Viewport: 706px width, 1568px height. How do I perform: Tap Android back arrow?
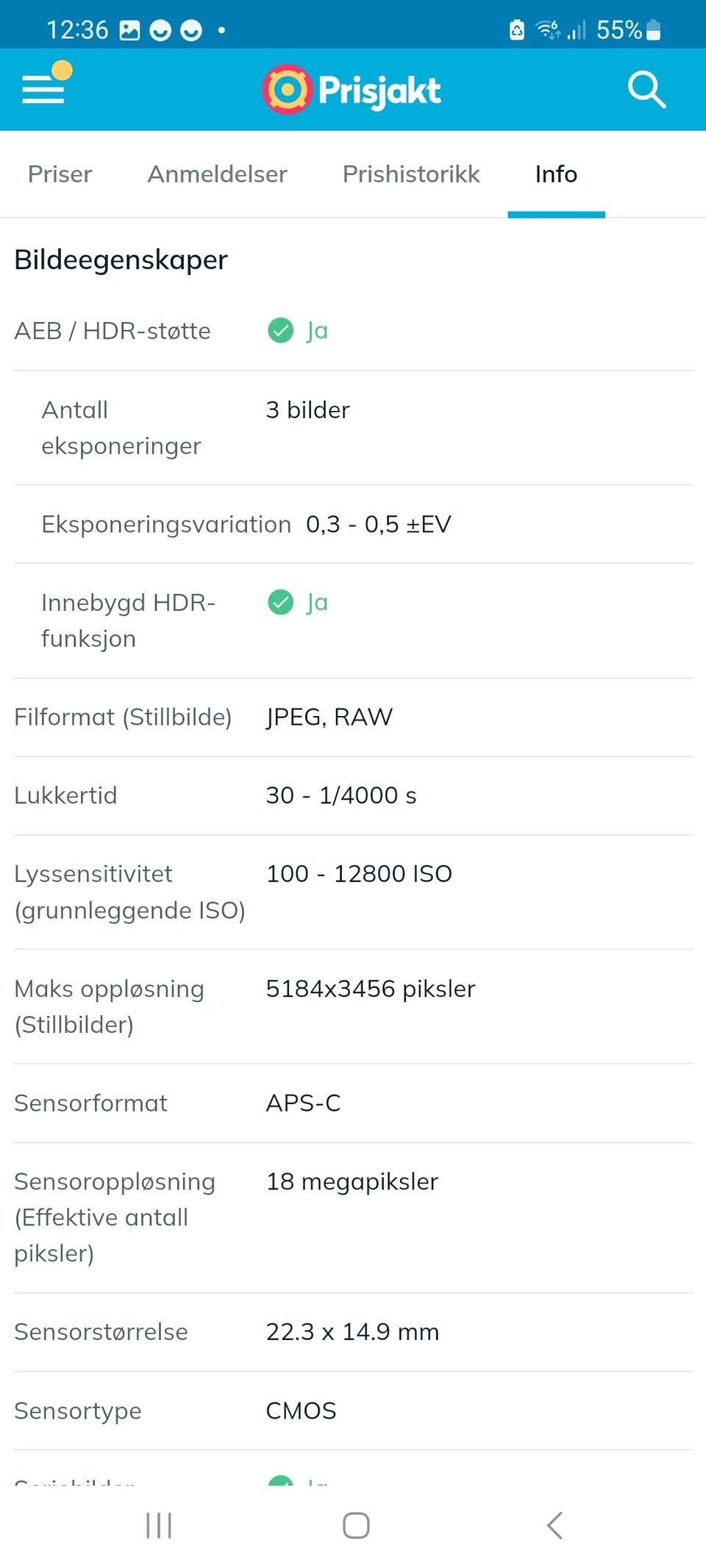555,1525
